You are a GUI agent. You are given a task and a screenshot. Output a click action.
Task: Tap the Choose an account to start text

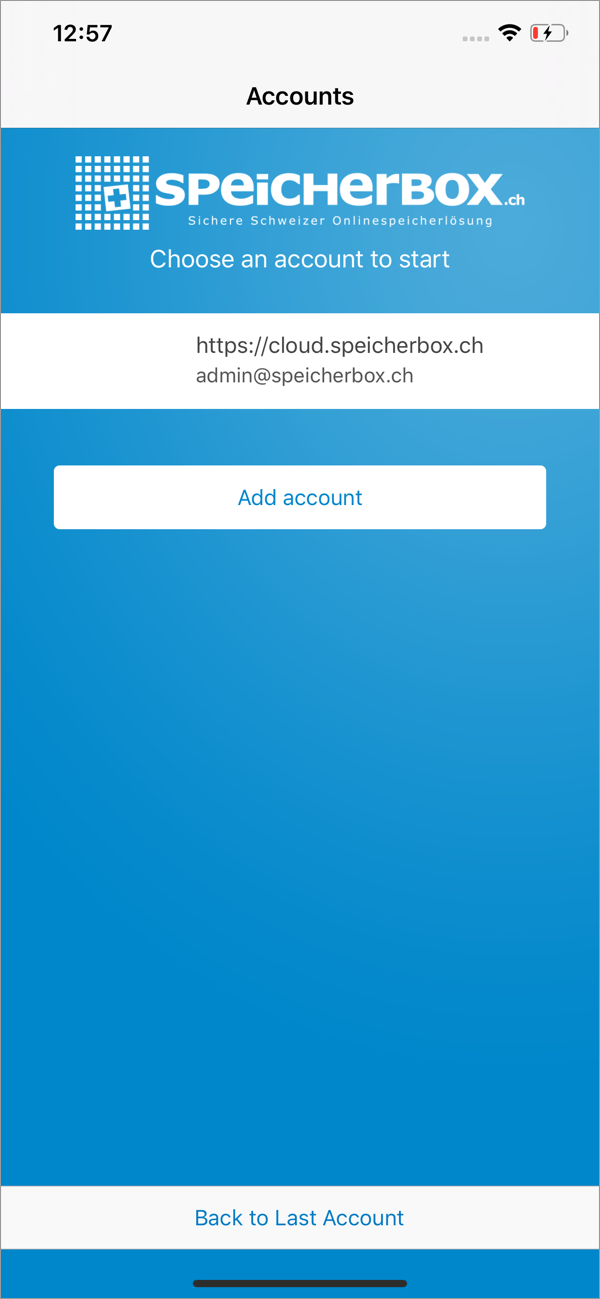(x=300, y=259)
